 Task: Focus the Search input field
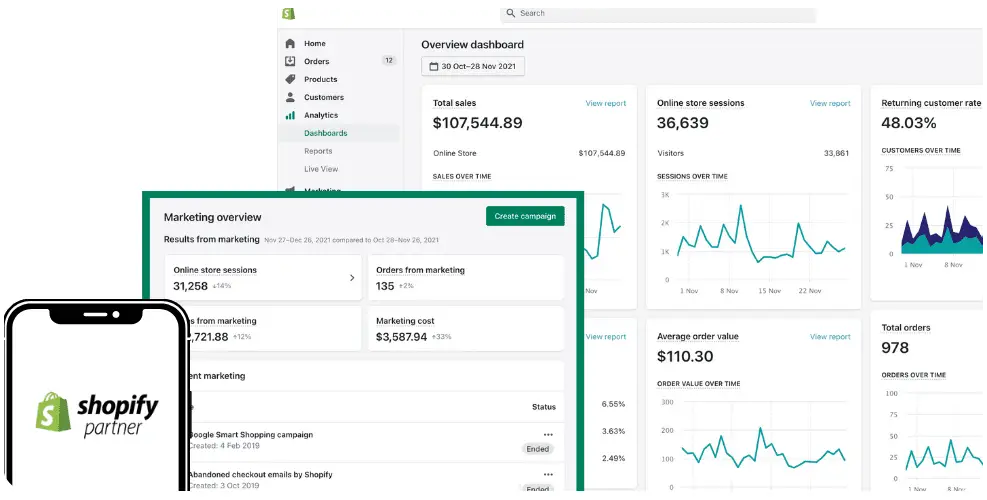pos(658,13)
